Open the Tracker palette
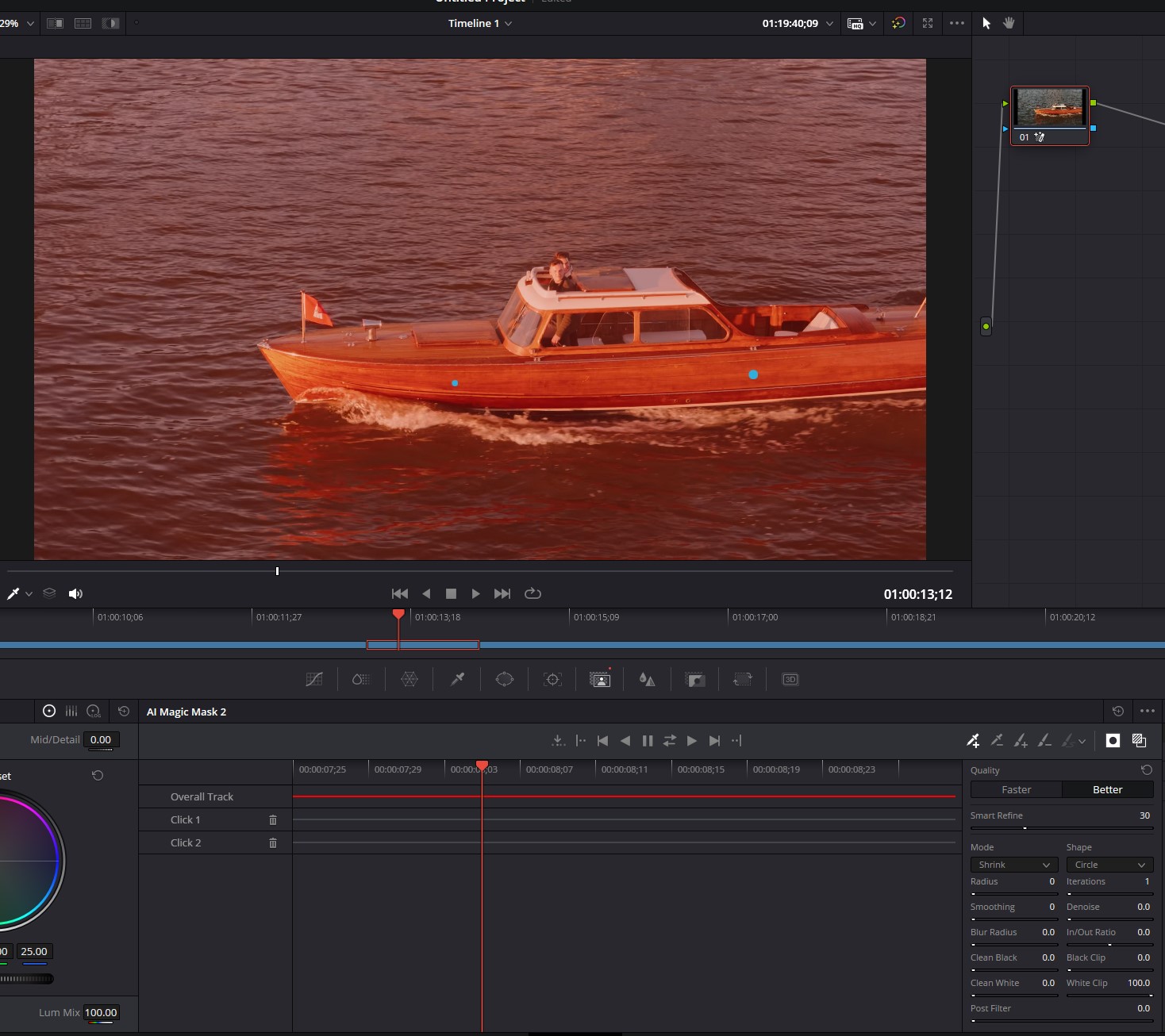 [552, 679]
